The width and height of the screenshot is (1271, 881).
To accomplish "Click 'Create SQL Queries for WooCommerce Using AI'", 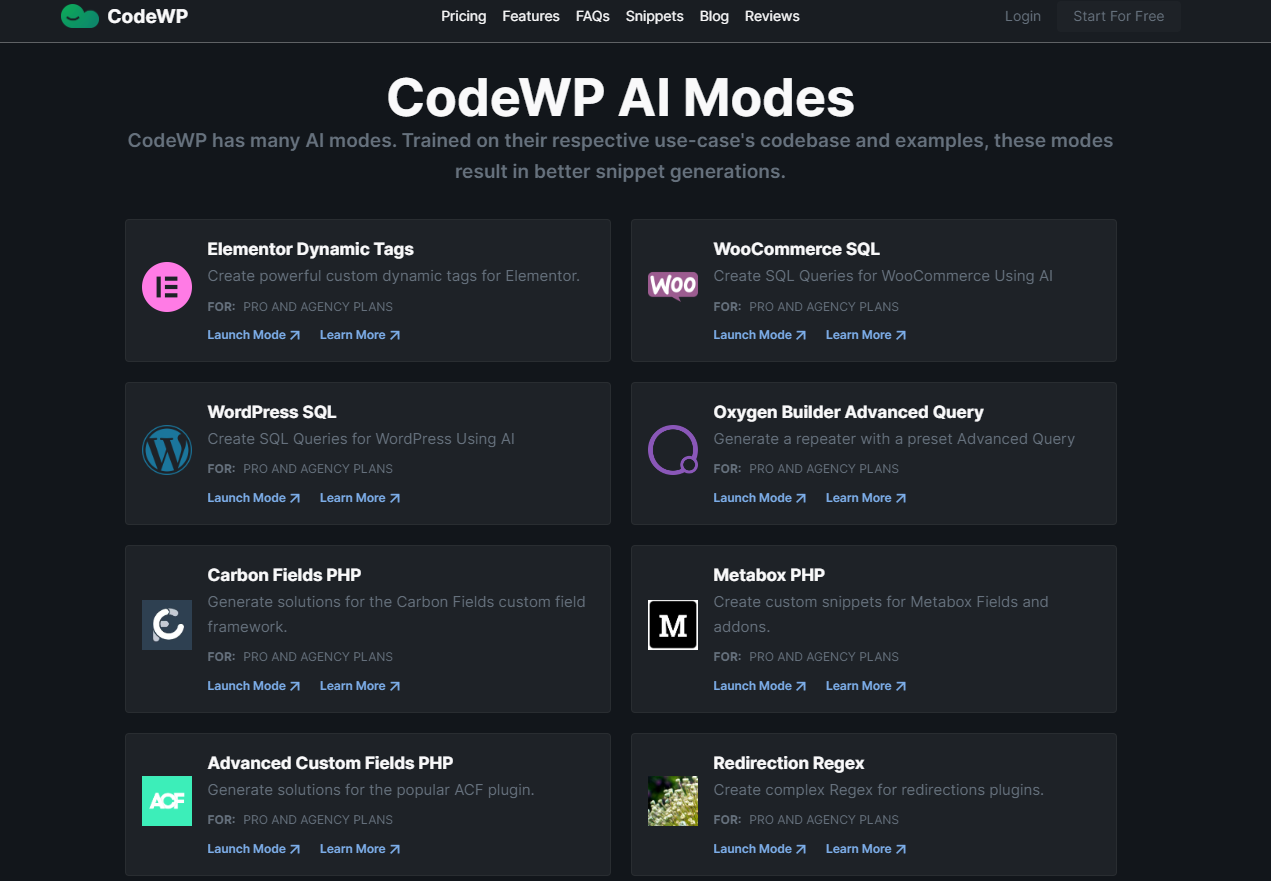I will [883, 276].
